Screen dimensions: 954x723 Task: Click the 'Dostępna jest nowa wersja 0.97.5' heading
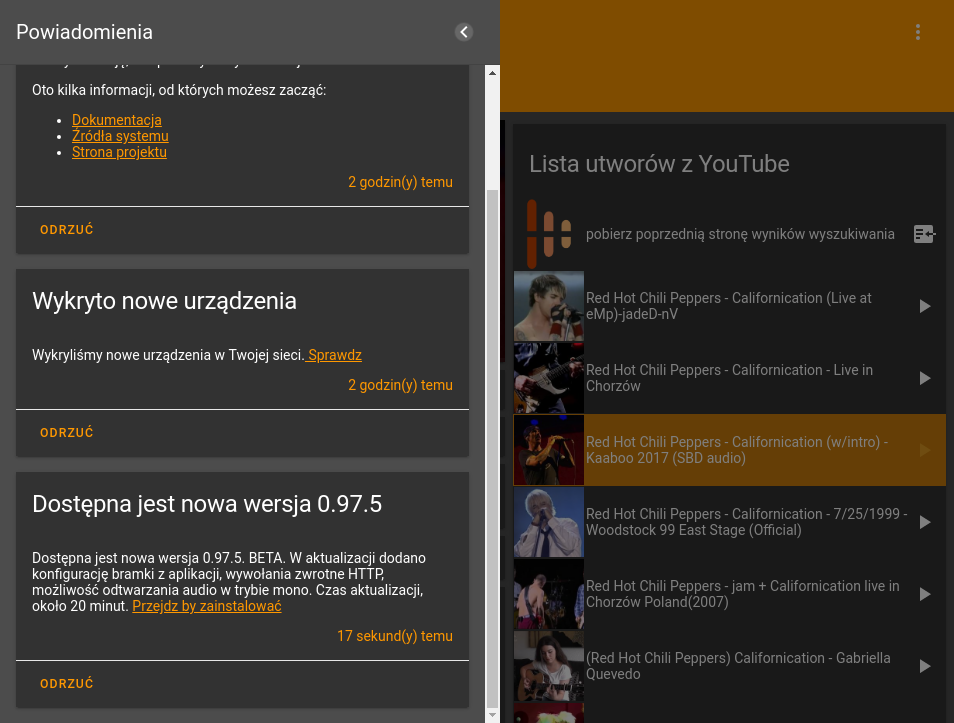[207, 505]
